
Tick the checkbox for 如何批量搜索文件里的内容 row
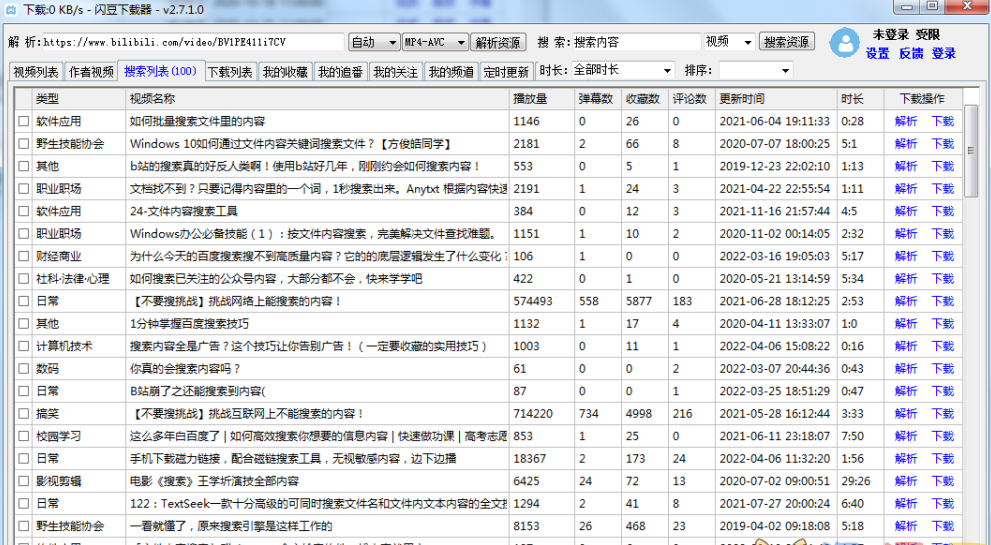[x=23, y=121]
